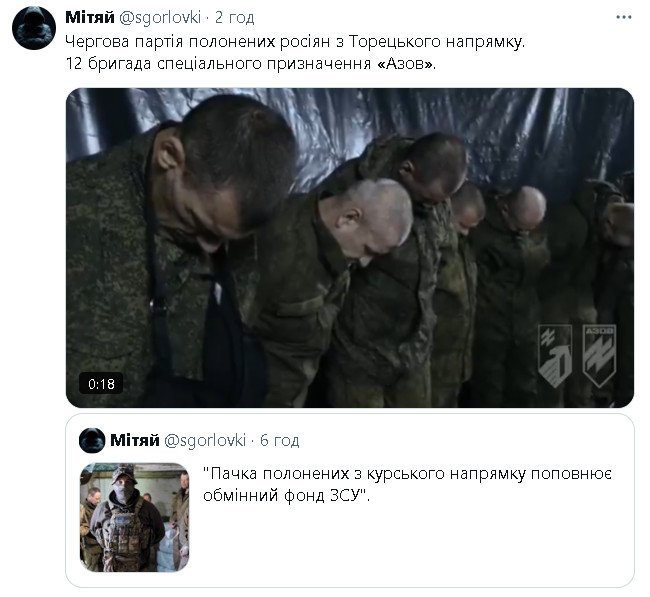Click the 0:18 video duration badge
650x597 pixels.
(101, 383)
